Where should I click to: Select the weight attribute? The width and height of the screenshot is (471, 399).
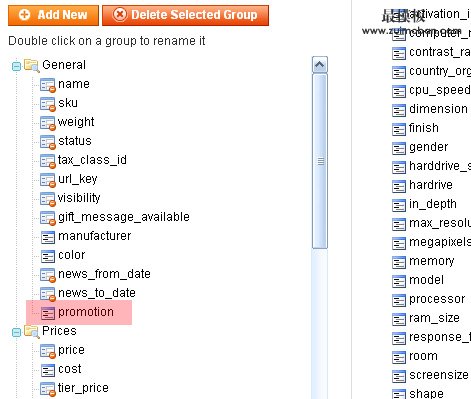coord(76,122)
